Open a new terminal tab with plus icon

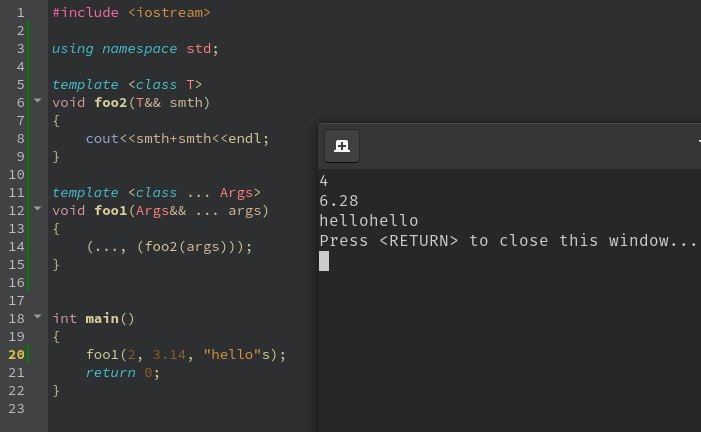click(x=342, y=146)
